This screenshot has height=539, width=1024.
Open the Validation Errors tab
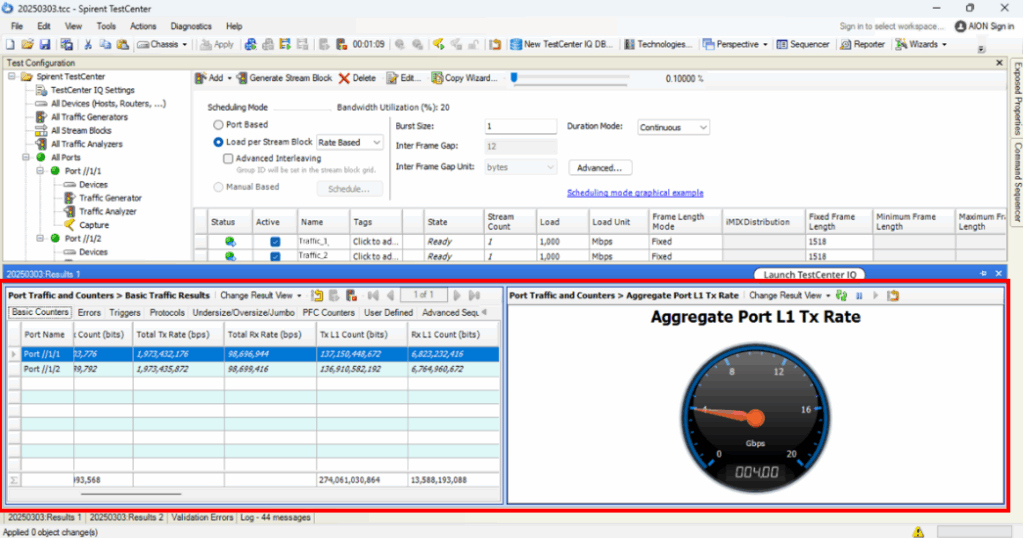(x=202, y=517)
